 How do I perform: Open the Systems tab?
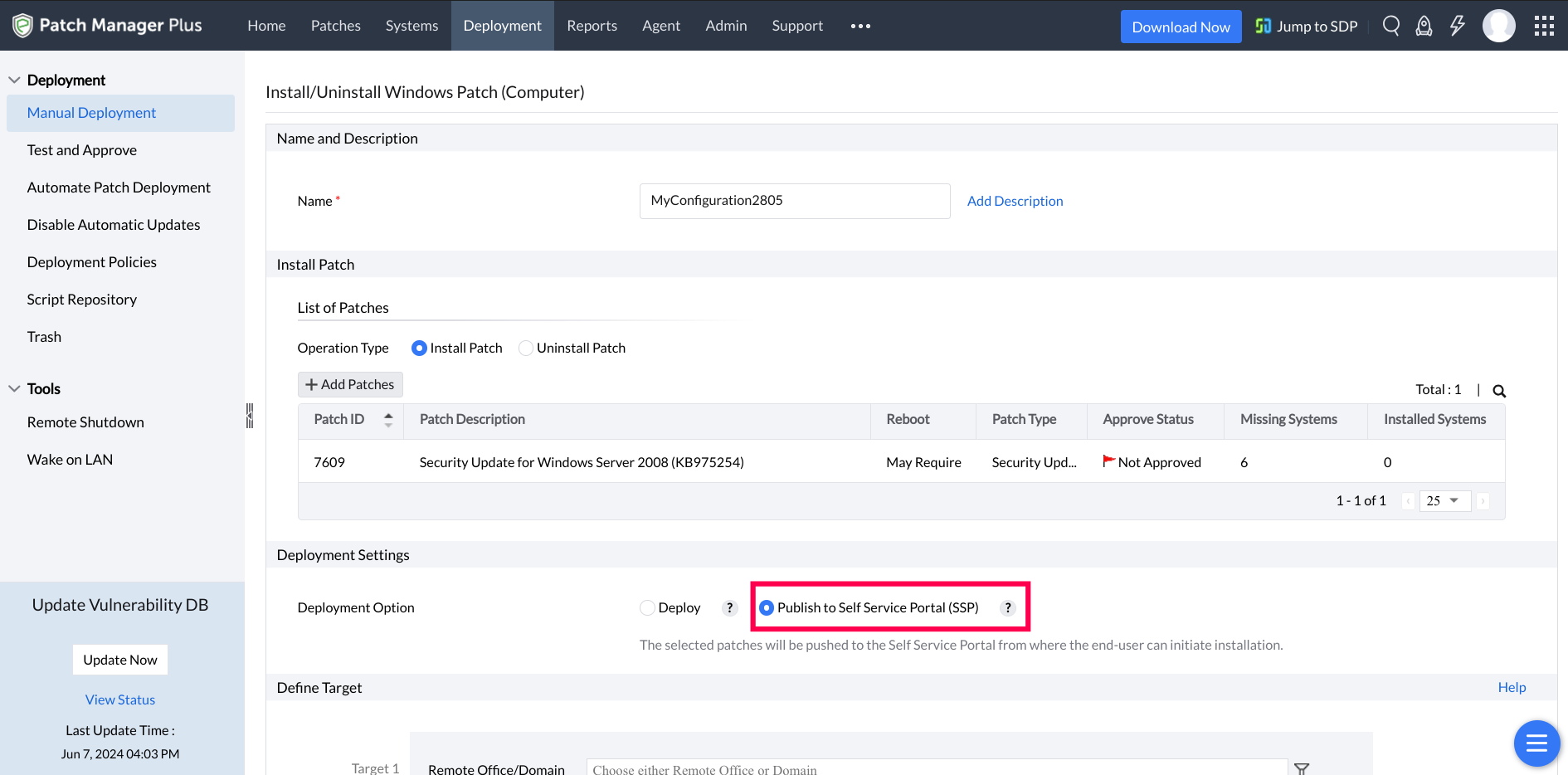411,26
